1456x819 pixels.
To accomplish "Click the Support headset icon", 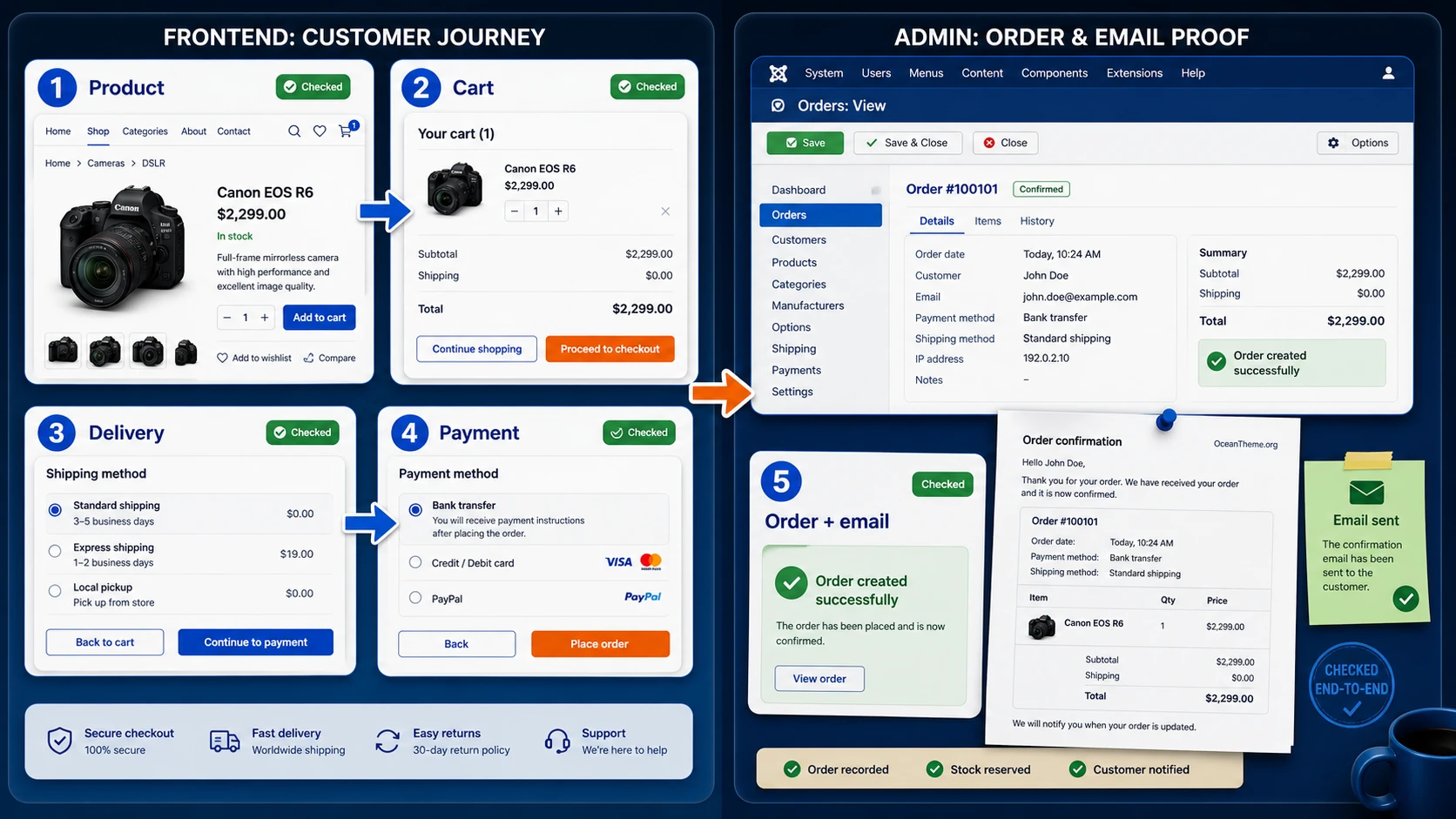I will [557, 742].
